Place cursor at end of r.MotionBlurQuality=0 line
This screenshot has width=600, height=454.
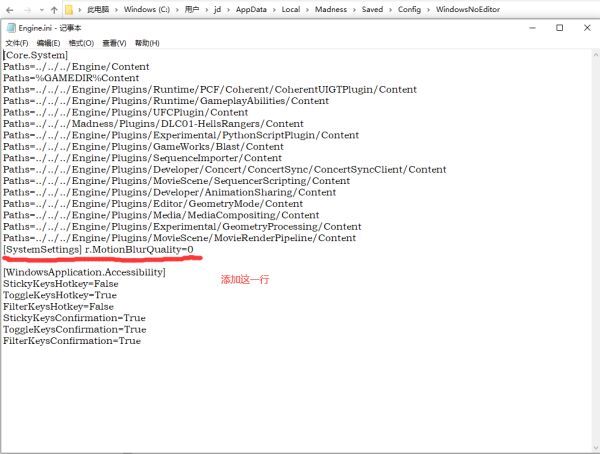(194, 249)
